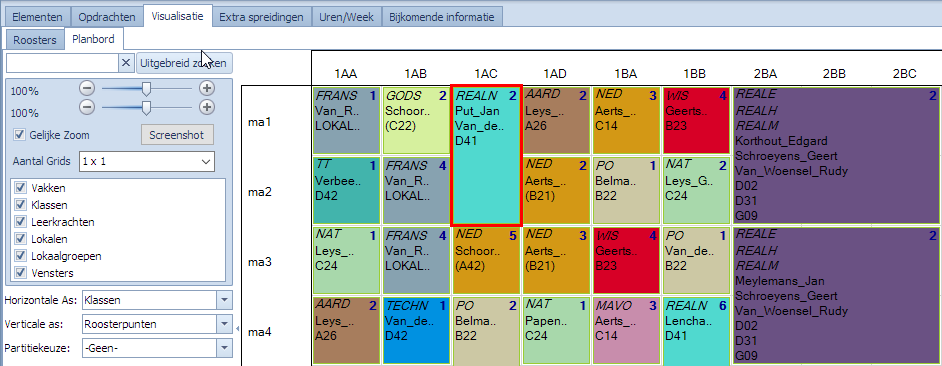Click the Uitgebreid zoeken button
Image resolution: width=942 pixels, height=366 pixels.
184,63
